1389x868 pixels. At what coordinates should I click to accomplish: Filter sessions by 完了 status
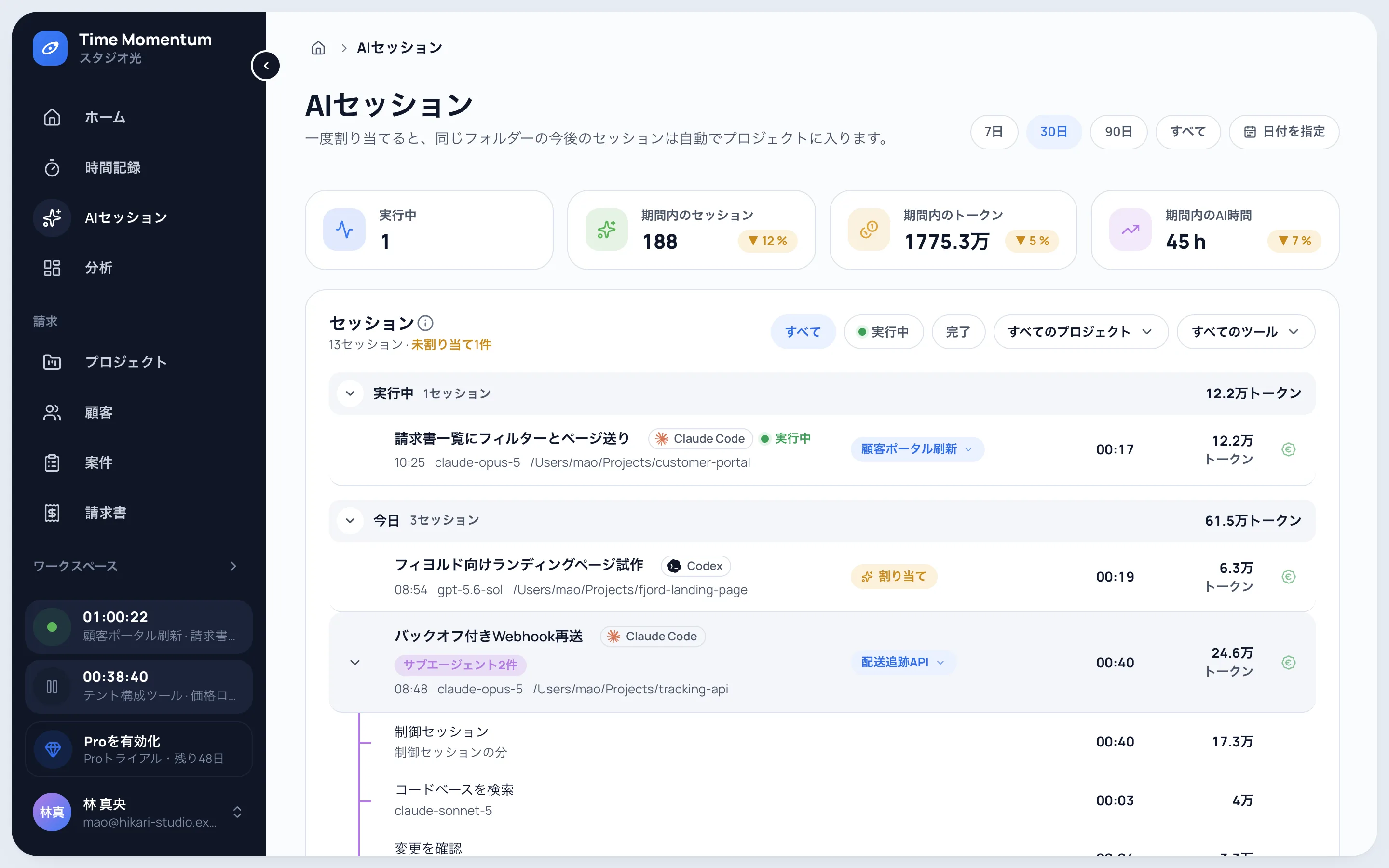coord(958,332)
